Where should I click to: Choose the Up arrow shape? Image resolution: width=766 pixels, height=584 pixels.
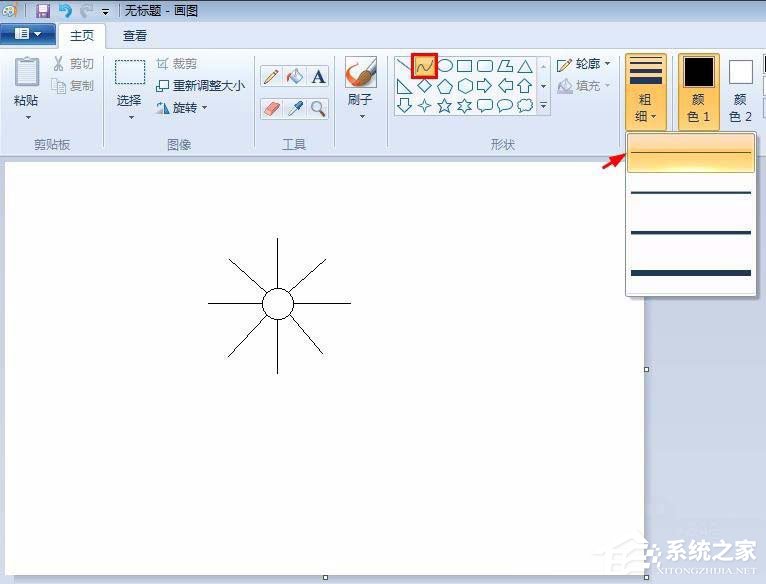coord(525,86)
